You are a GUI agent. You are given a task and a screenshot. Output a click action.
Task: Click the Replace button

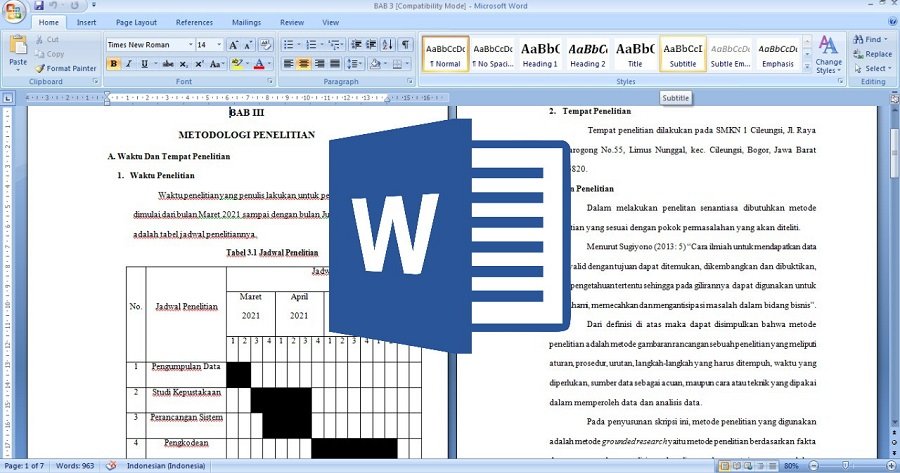pyautogui.click(x=872, y=54)
